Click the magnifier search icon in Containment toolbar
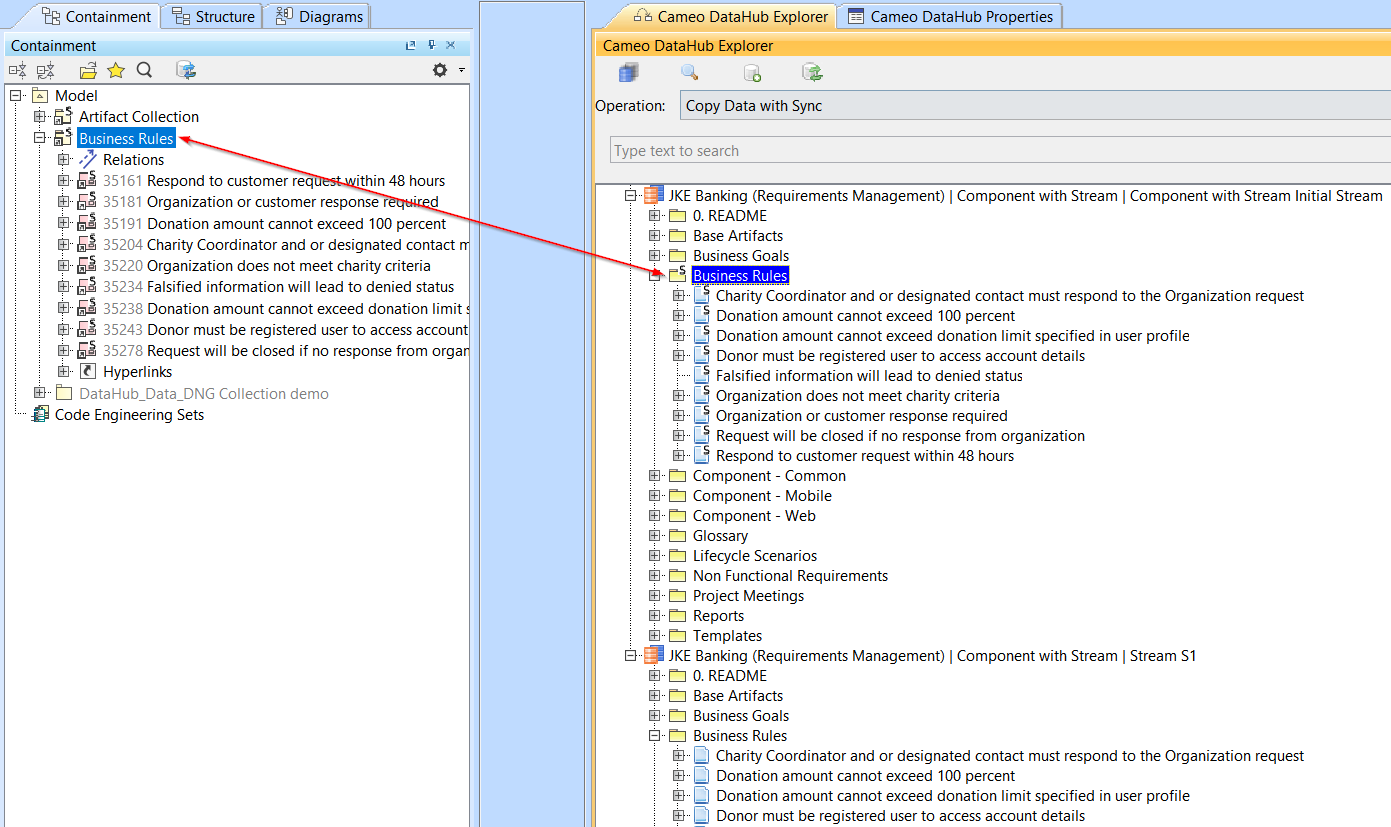This screenshot has width=1391, height=827. pyautogui.click(x=144, y=70)
